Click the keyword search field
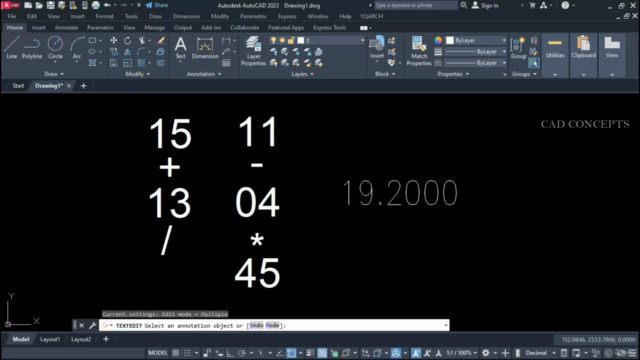Screen dimensions: 640x360 pos(416,5)
